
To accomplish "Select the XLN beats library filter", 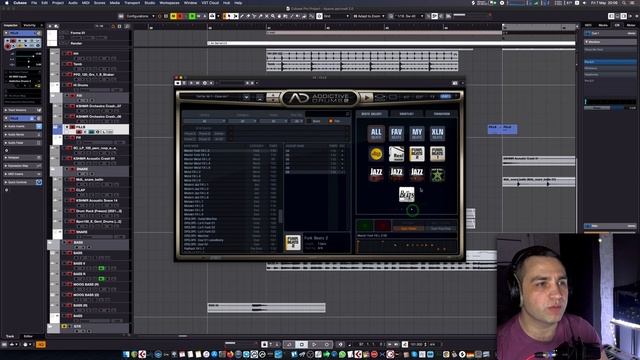I will pyautogui.click(x=437, y=133).
